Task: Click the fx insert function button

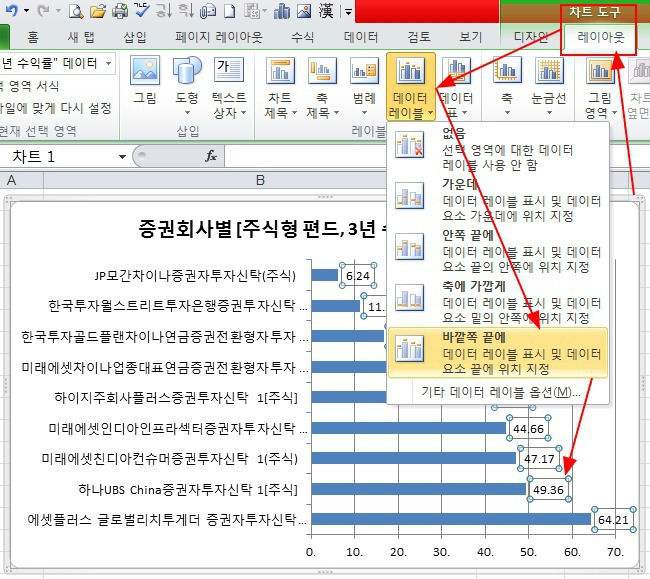Action: [x=211, y=156]
